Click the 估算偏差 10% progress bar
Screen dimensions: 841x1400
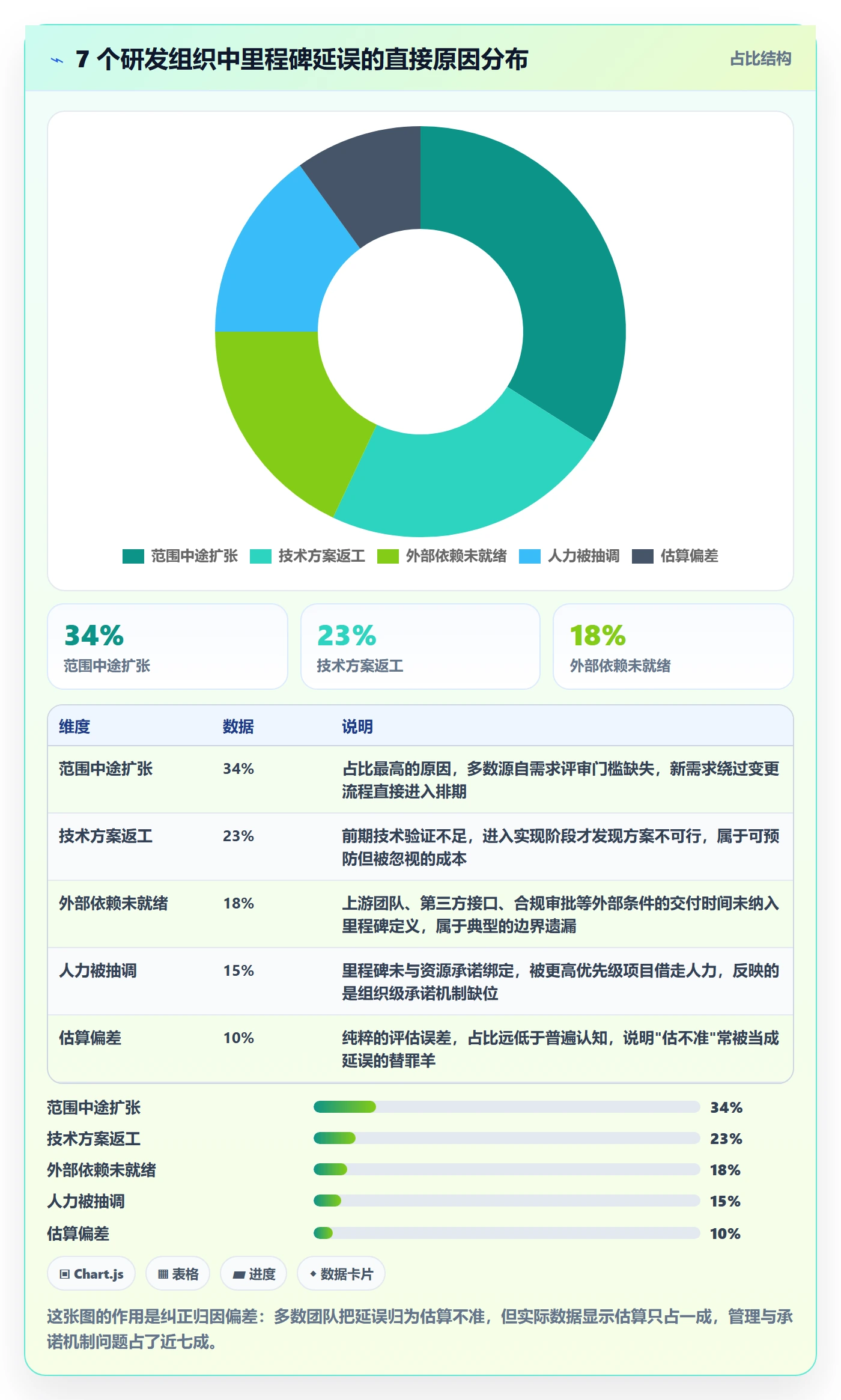click(x=507, y=1233)
